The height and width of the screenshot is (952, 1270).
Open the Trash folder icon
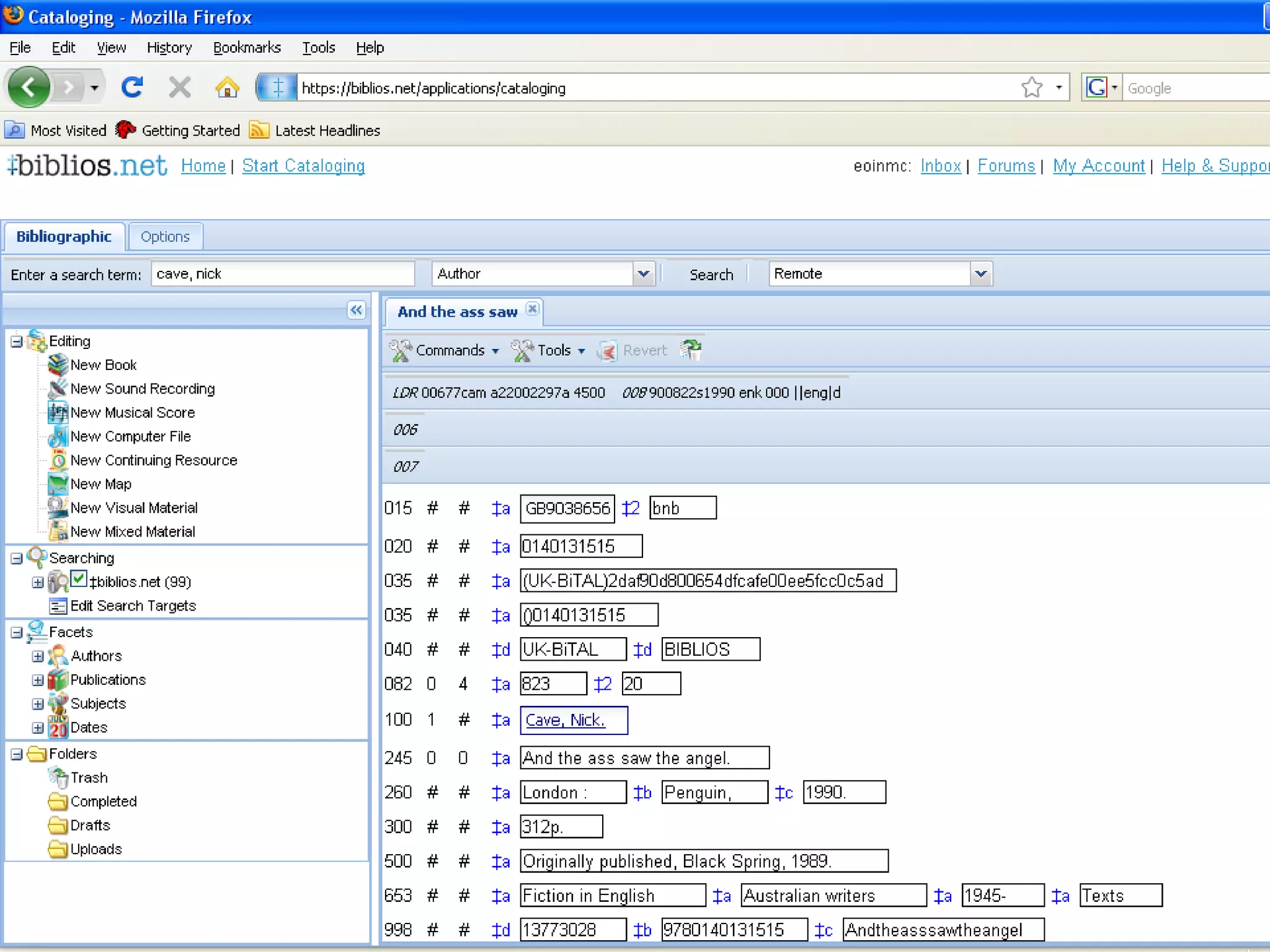(x=58, y=777)
